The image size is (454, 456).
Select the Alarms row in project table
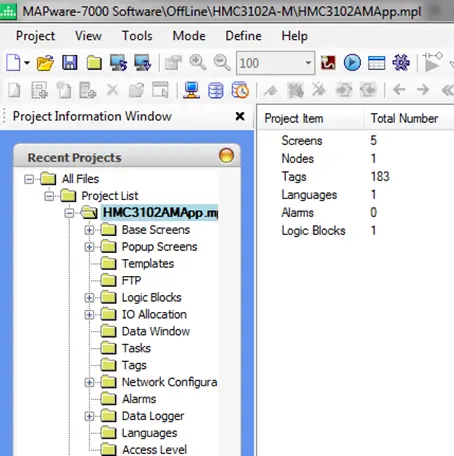pos(297,213)
